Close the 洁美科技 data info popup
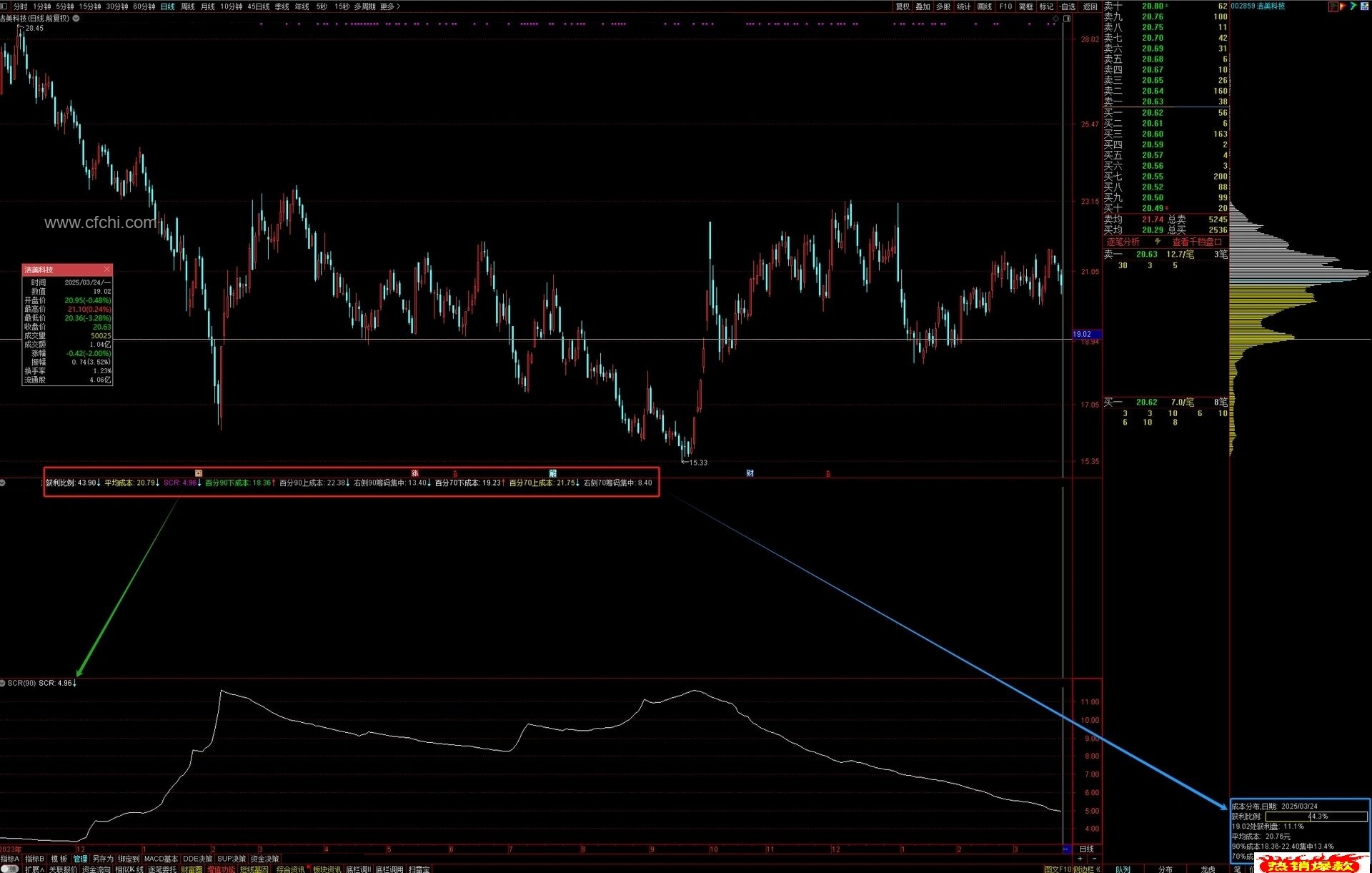This screenshot has height=873, width=1372. tap(107, 270)
